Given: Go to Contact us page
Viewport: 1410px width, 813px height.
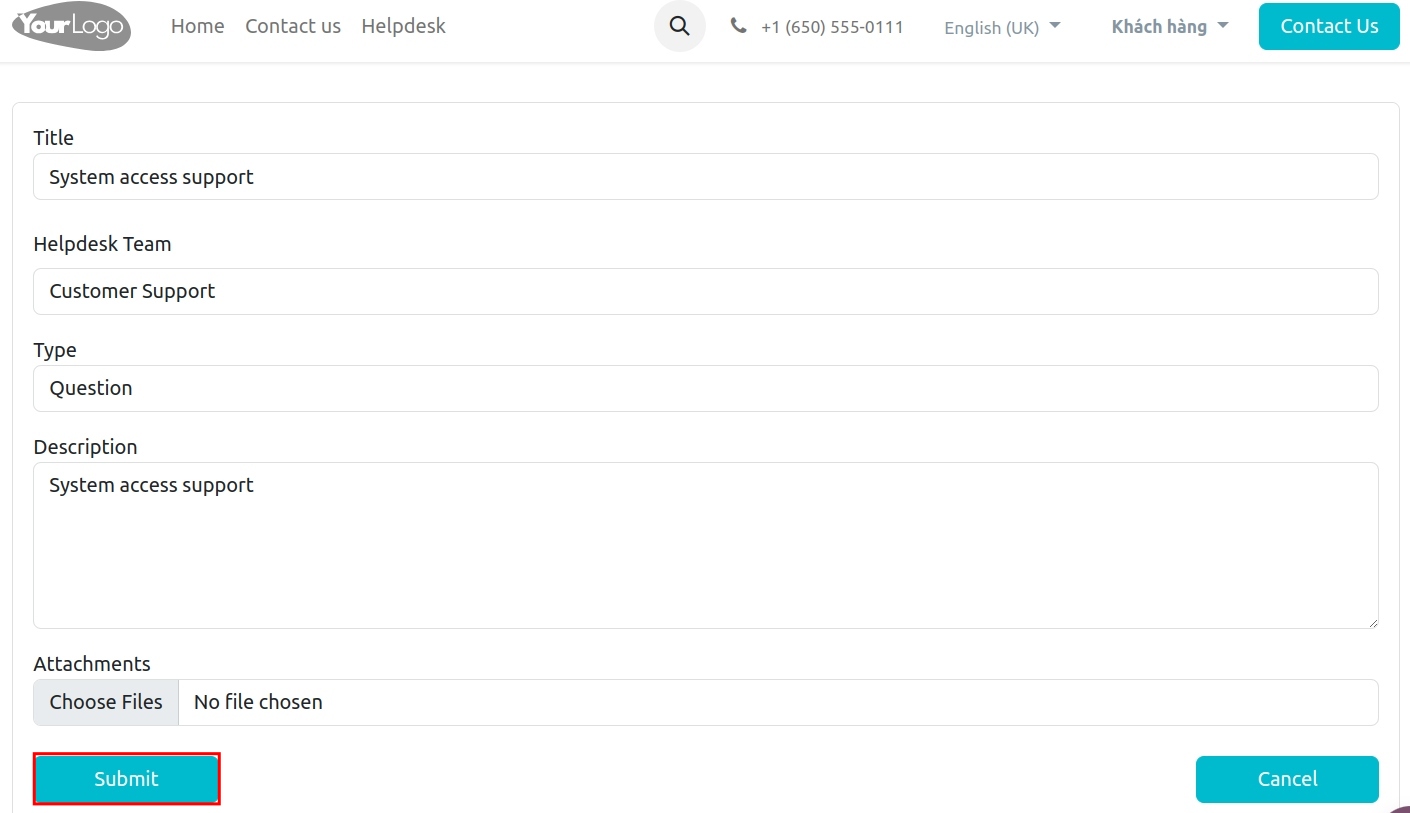Looking at the screenshot, I should pyautogui.click(x=293, y=26).
